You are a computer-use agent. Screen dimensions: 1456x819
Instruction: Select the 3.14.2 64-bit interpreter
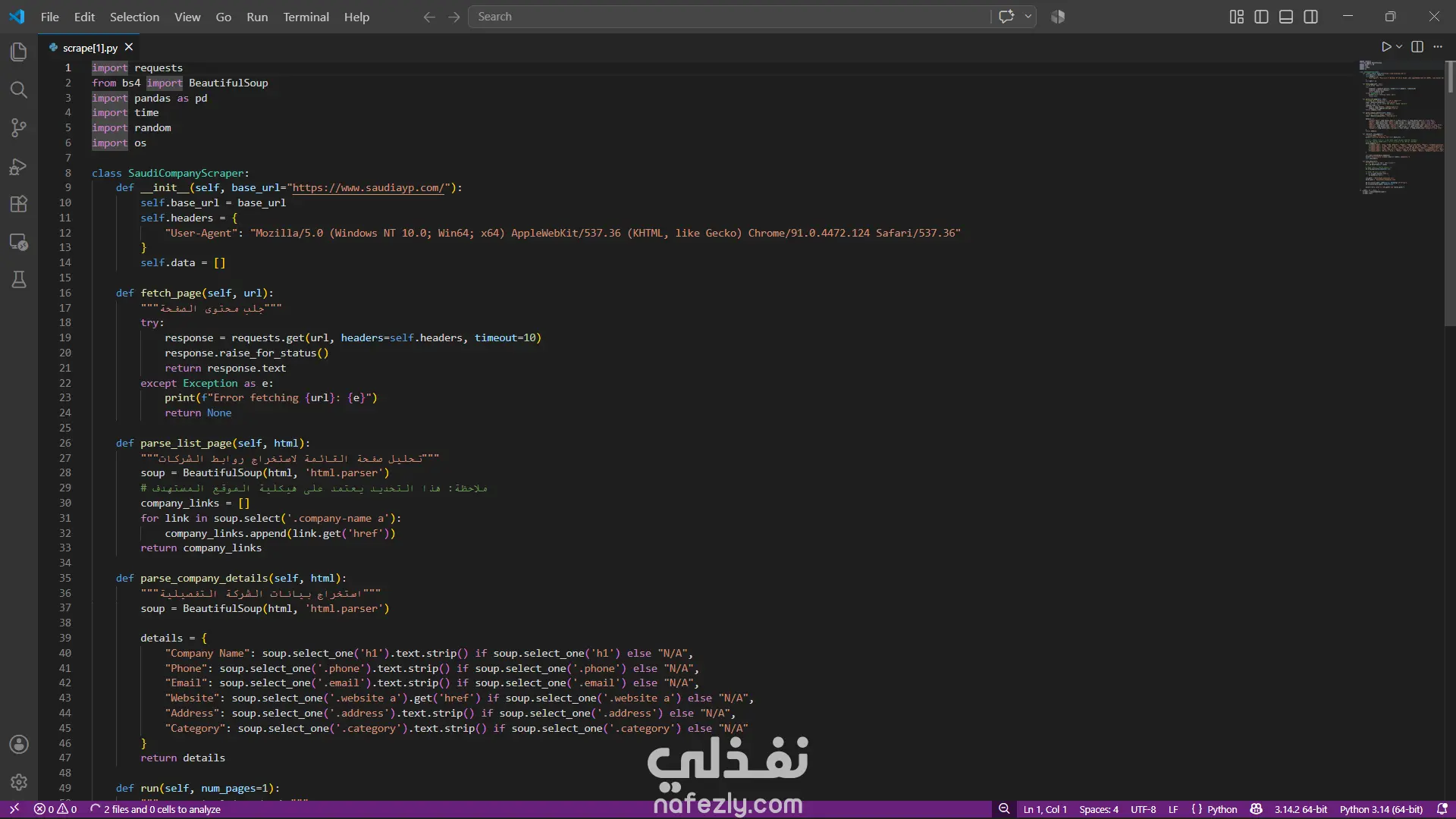click(1301, 809)
